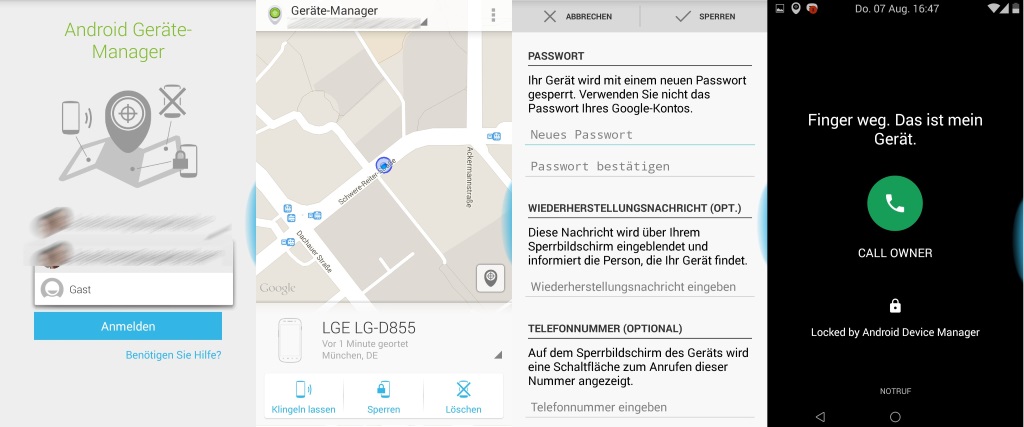The width and height of the screenshot is (1024, 427).
Task: Click the 'Do. 07 Aug. 16:47' clock text
Action: (897, 8)
